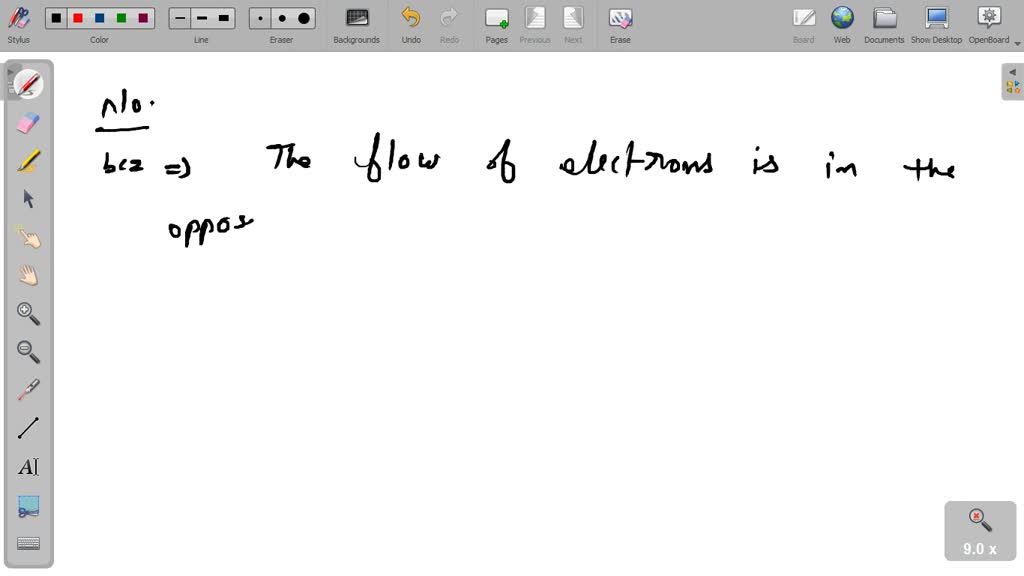Add a new page with Pages
Image resolution: width=1024 pixels, height=576 pixels.
point(496,25)
